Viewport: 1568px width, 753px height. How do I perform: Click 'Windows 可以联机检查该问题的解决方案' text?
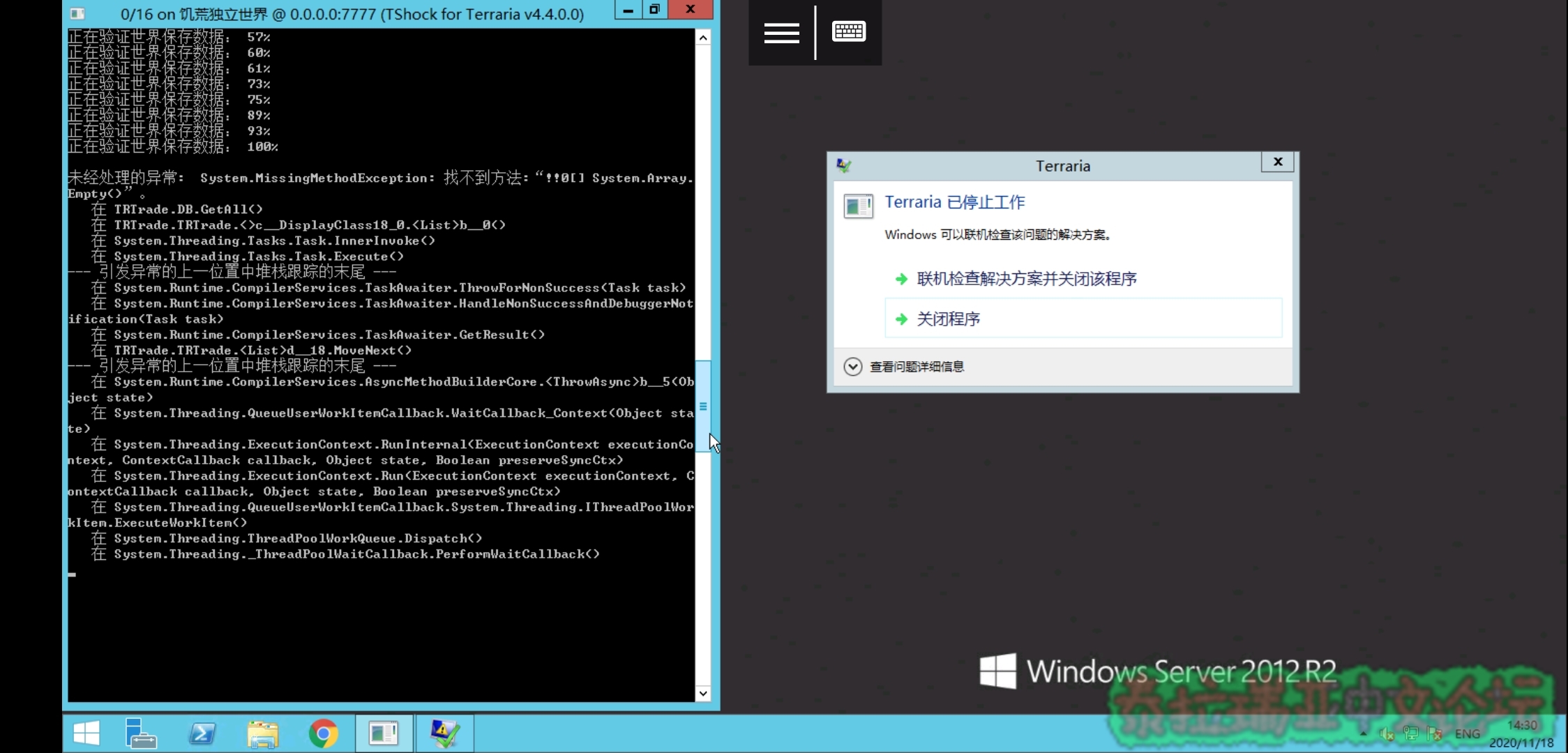(x=997, y=235)
